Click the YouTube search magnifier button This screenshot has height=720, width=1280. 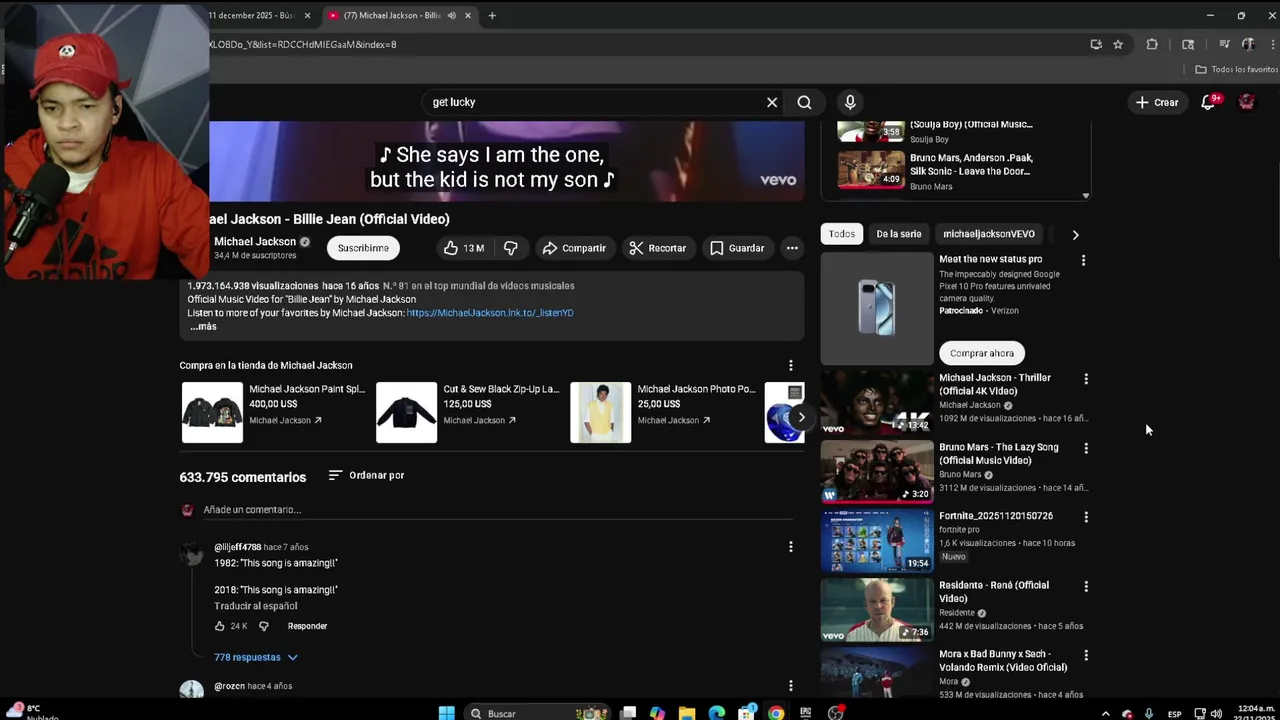pos(804,102)
